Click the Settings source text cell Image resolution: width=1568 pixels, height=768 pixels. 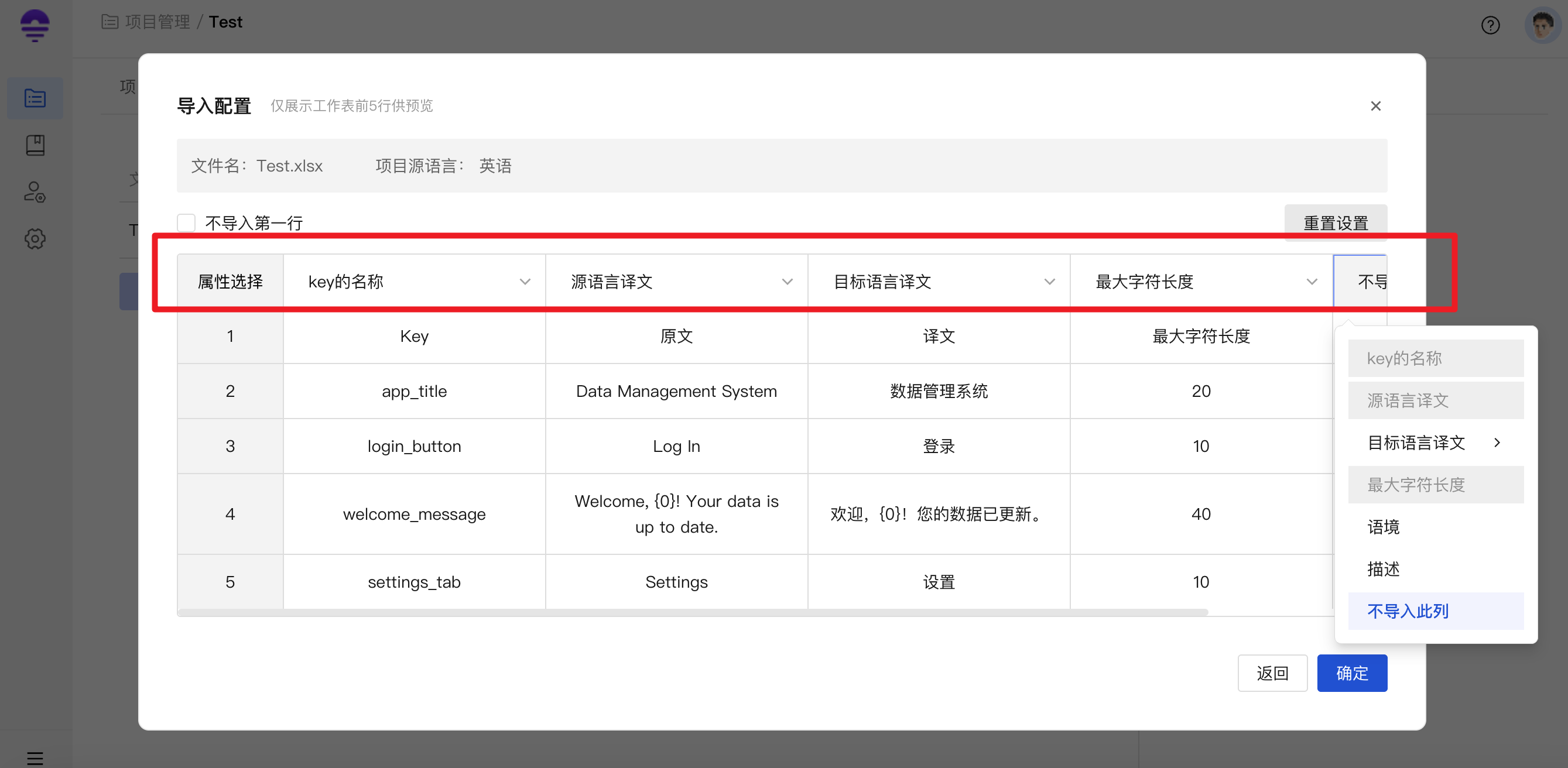coord(676,582)
